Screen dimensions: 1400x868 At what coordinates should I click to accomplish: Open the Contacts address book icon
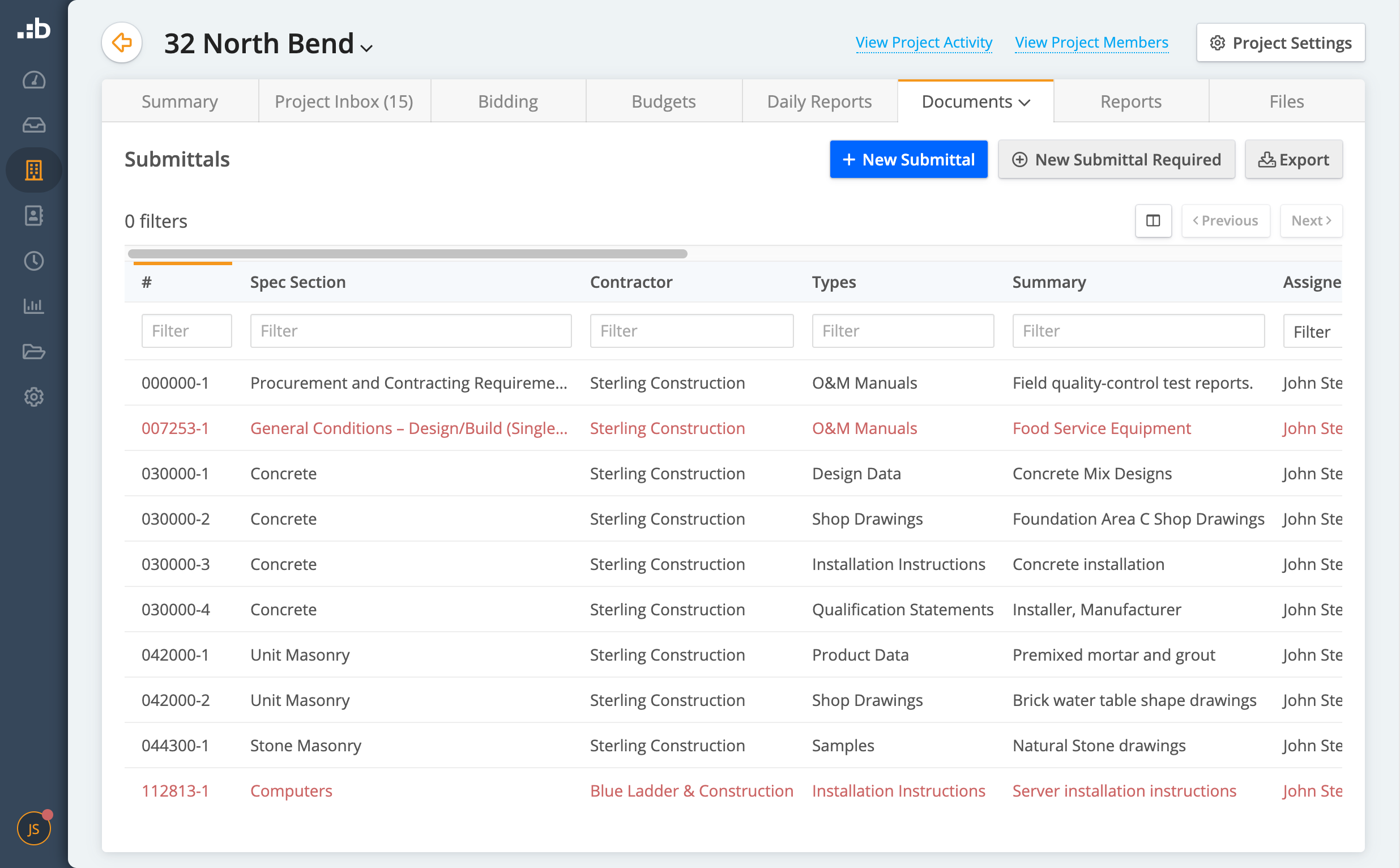coord(33,216)
